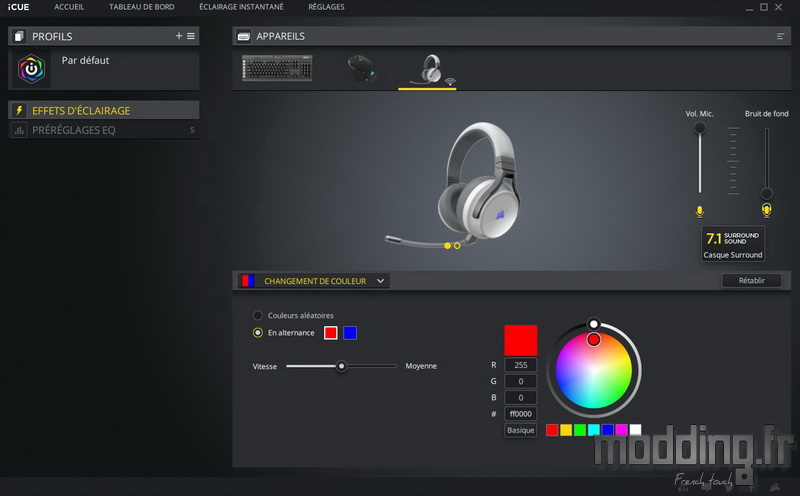Mute the microphone via yellow mic icon
The height and width of the screenshot is (496, 800).
click(x=699, y=211)
